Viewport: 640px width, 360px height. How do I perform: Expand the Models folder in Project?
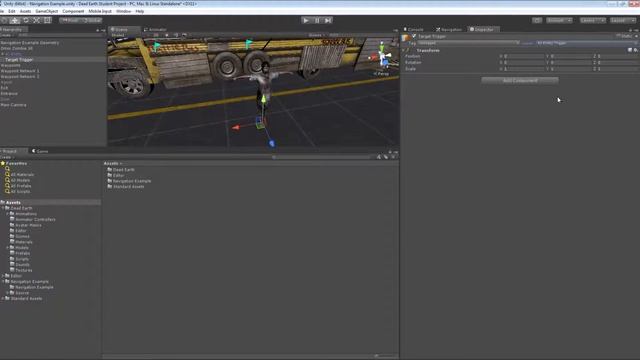pos(7,248)
